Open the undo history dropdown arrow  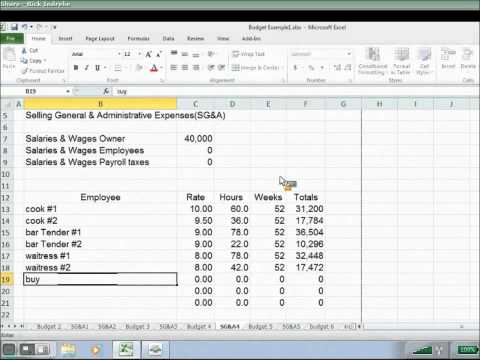[31, 27]
